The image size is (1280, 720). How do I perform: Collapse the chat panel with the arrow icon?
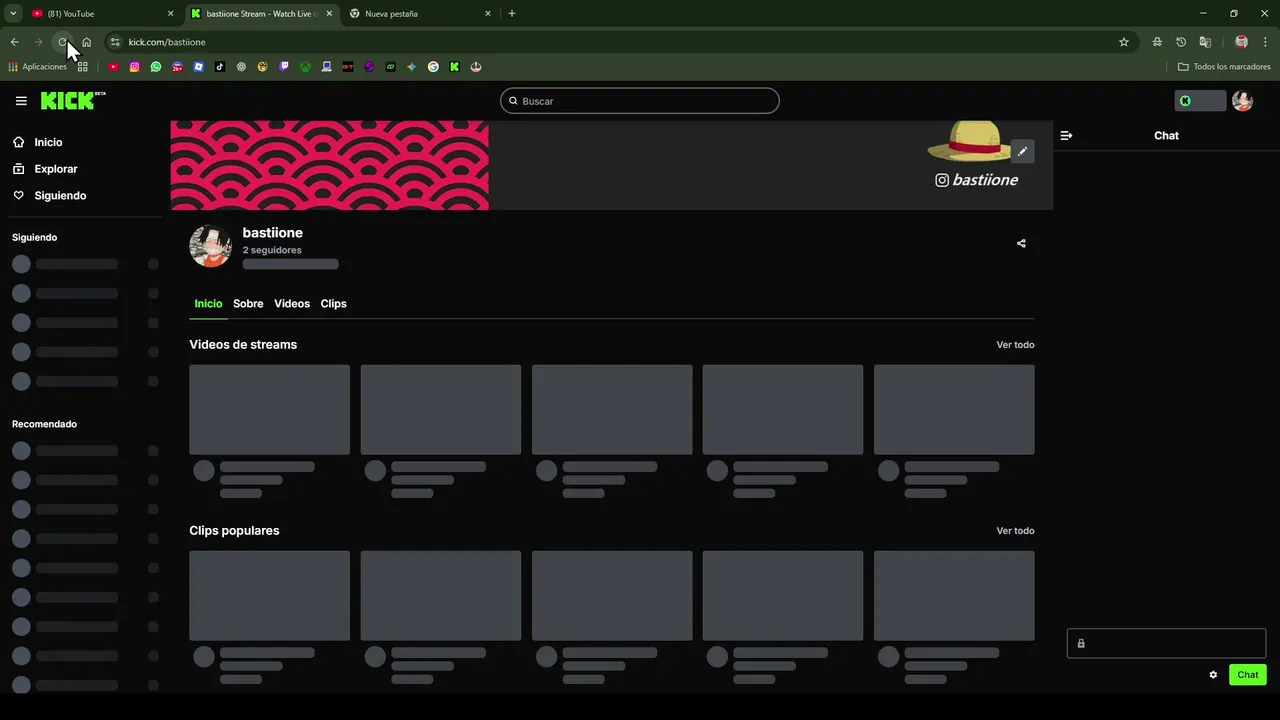pos(1066,135)
